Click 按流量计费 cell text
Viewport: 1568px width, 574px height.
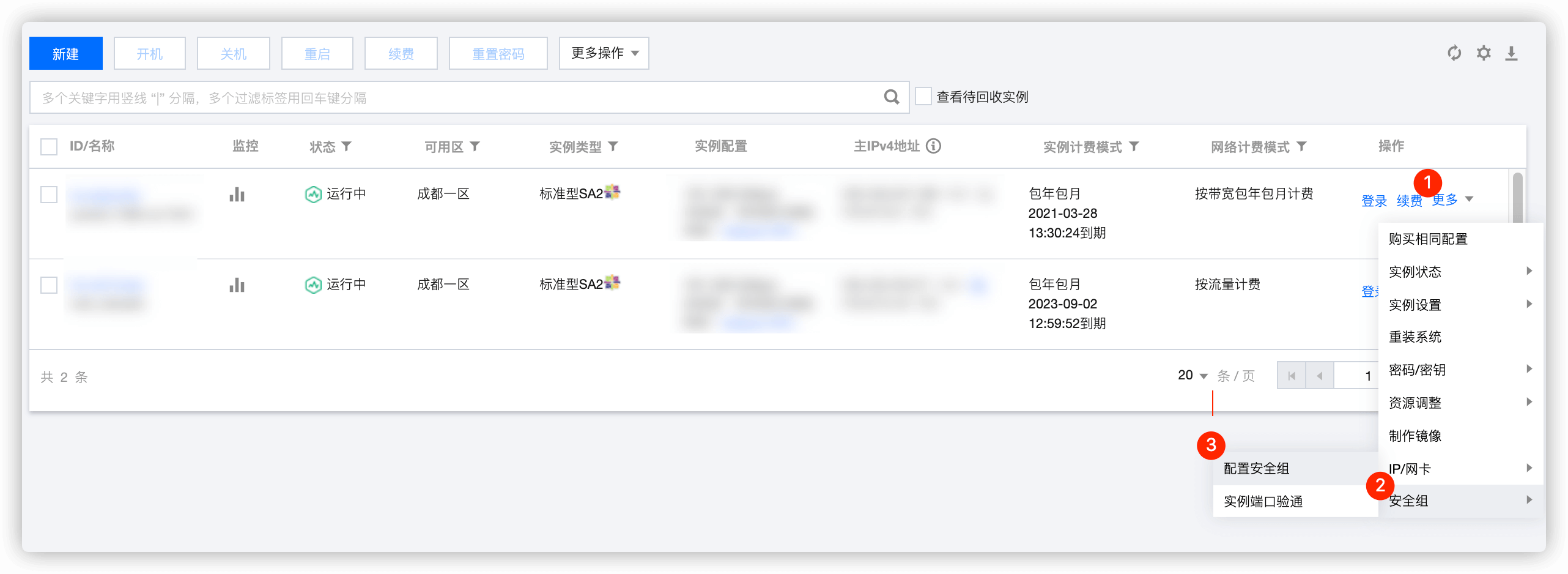[1228, 284]
